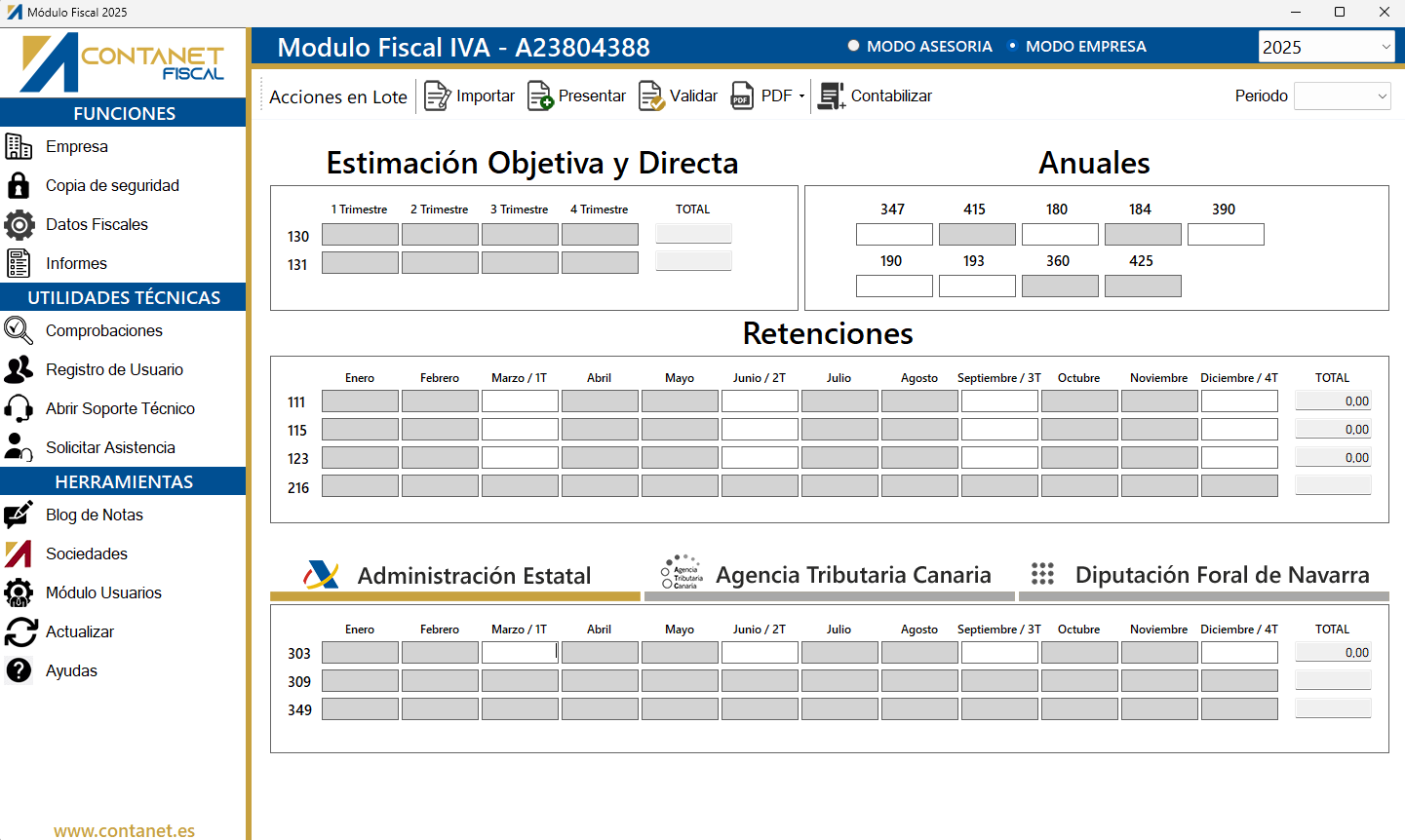Switch to Agencia Tributaria Canaria tab

click(x=830, y=575)
